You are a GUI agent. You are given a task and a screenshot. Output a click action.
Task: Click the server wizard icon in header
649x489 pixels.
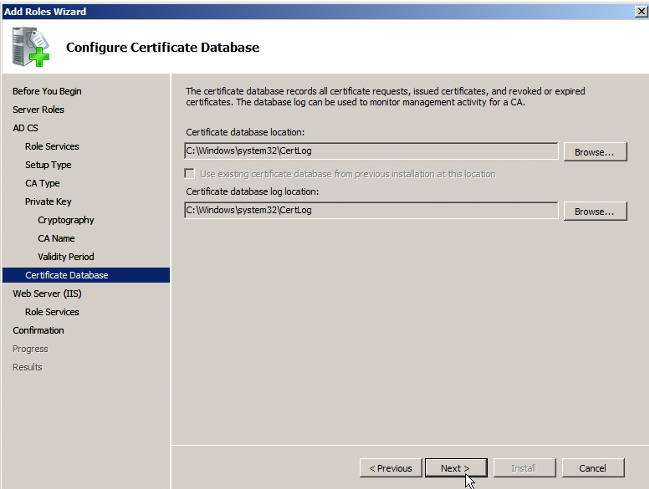click(29, 47)
